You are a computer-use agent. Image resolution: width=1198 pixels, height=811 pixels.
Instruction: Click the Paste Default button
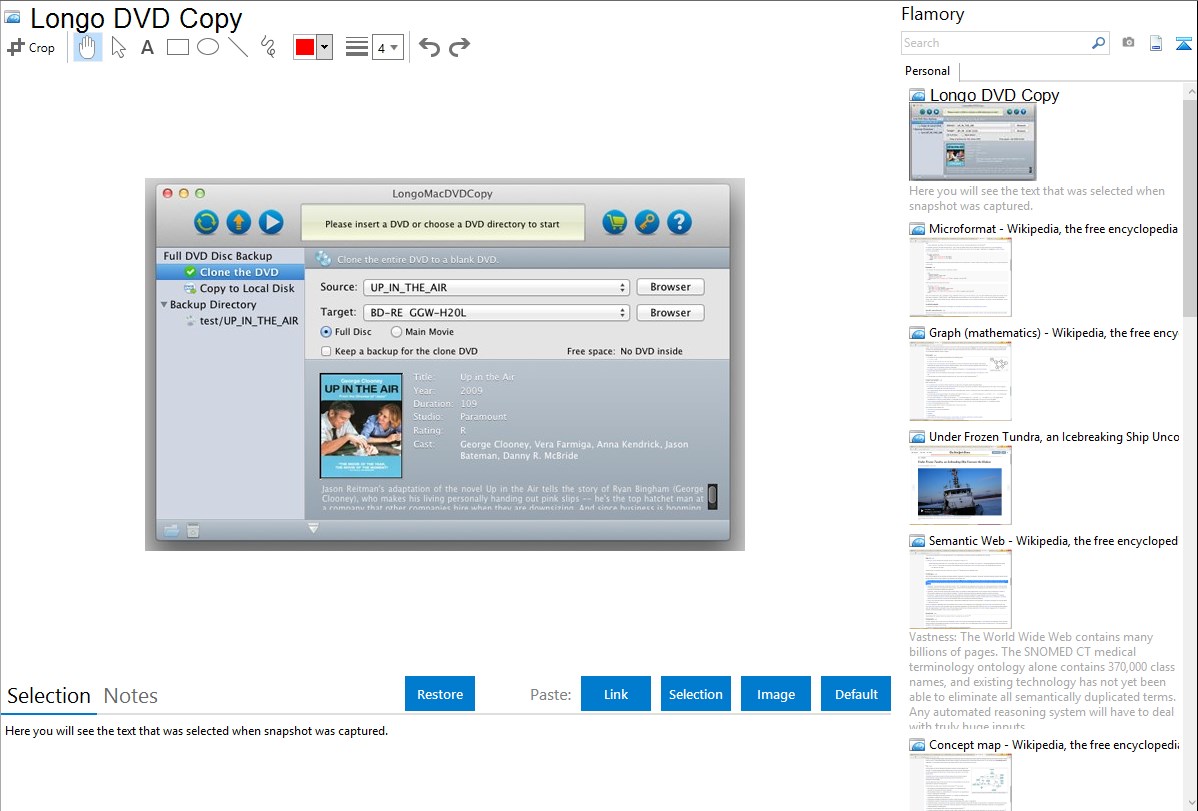tap(856, 694)
